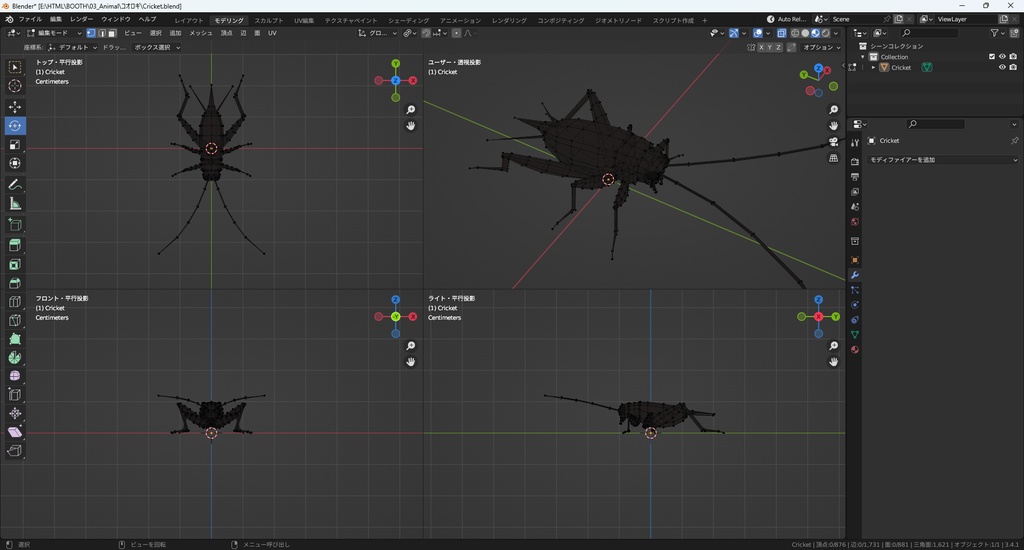Enable face select mode

[x=112, y=33]
